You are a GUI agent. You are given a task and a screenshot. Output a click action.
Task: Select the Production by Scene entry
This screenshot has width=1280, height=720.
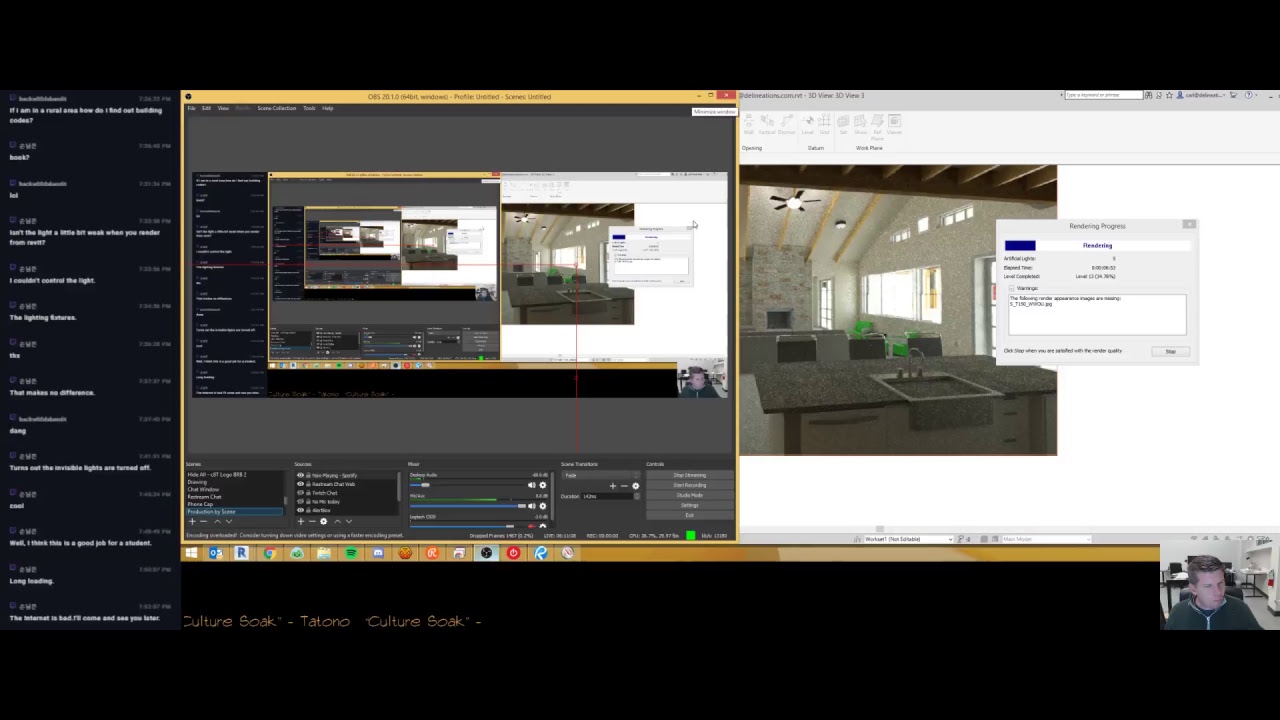point(234,512)
